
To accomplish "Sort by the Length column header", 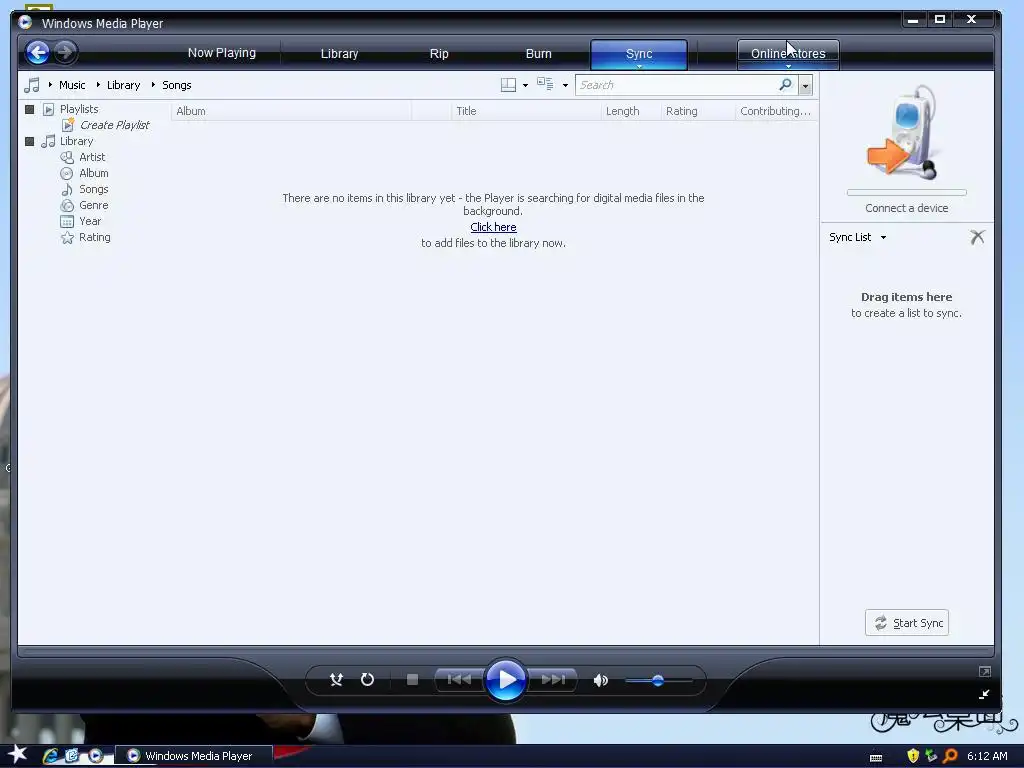I will pyautogui.click(x=630, y=111).
